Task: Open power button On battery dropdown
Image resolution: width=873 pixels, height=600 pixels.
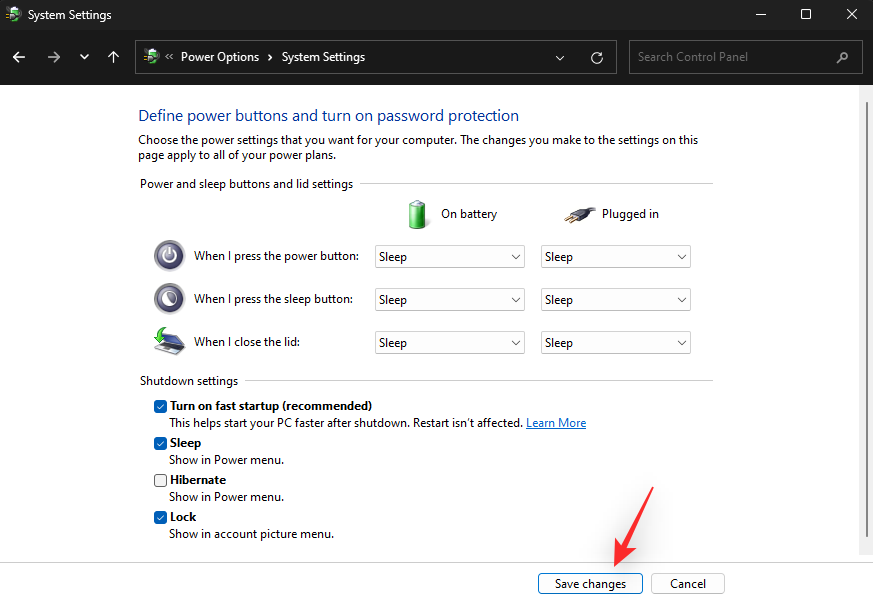Action: 450,257
